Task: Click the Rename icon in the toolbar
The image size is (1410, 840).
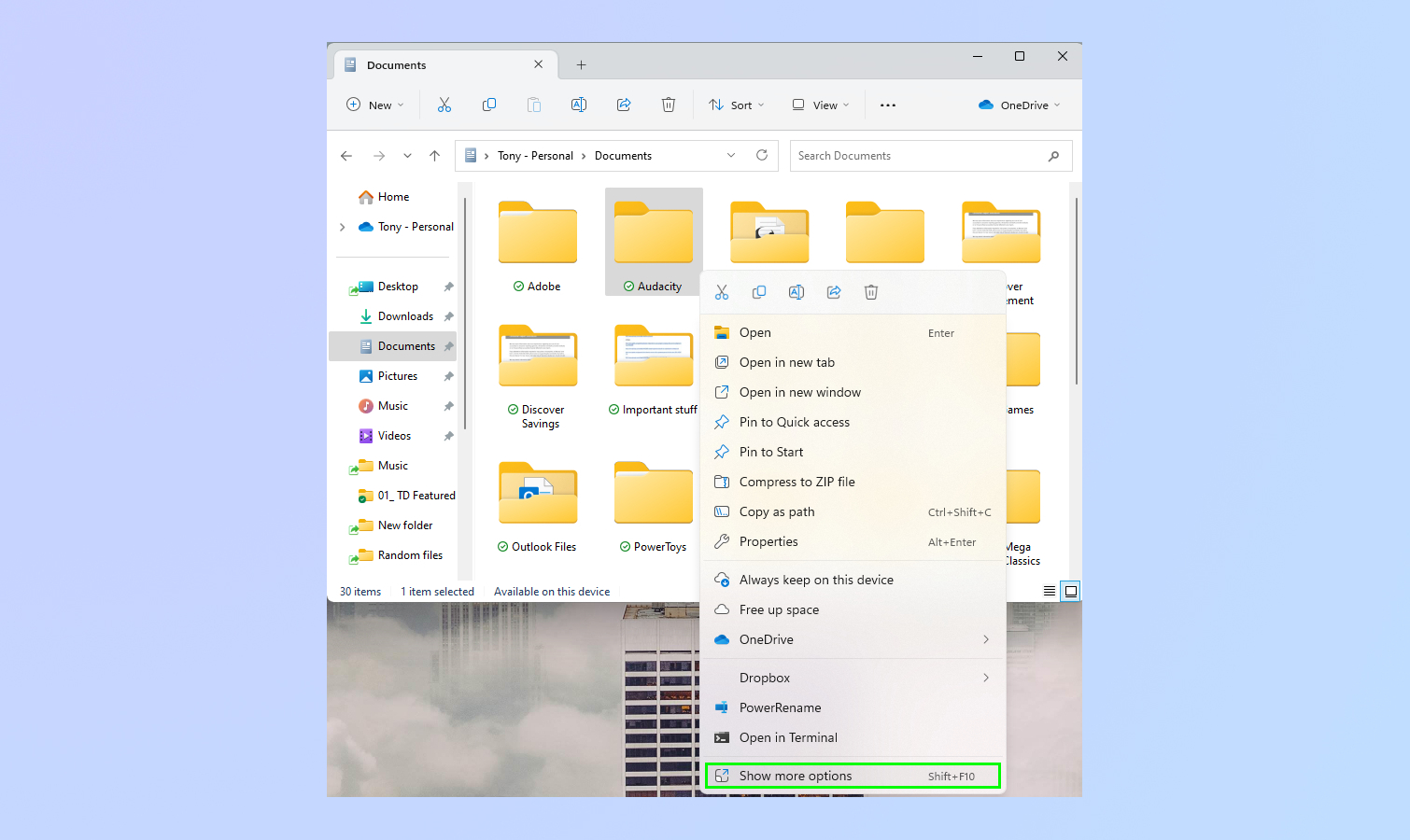Action: click(x=579, y=105)
